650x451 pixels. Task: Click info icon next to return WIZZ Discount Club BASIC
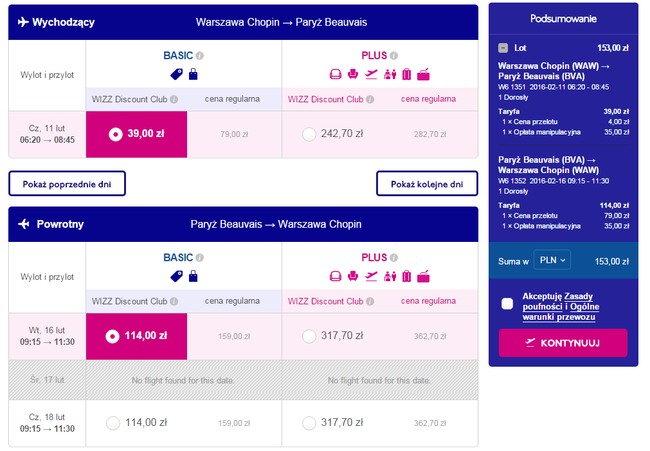click(x=174, y=299)
